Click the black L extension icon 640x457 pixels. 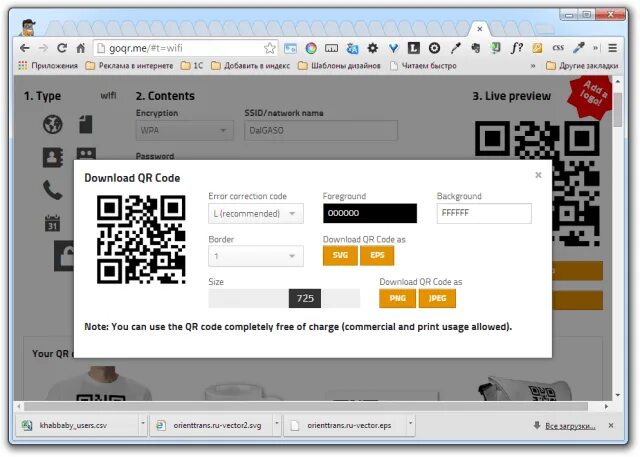pyautogui.click(x=413, y=48)
